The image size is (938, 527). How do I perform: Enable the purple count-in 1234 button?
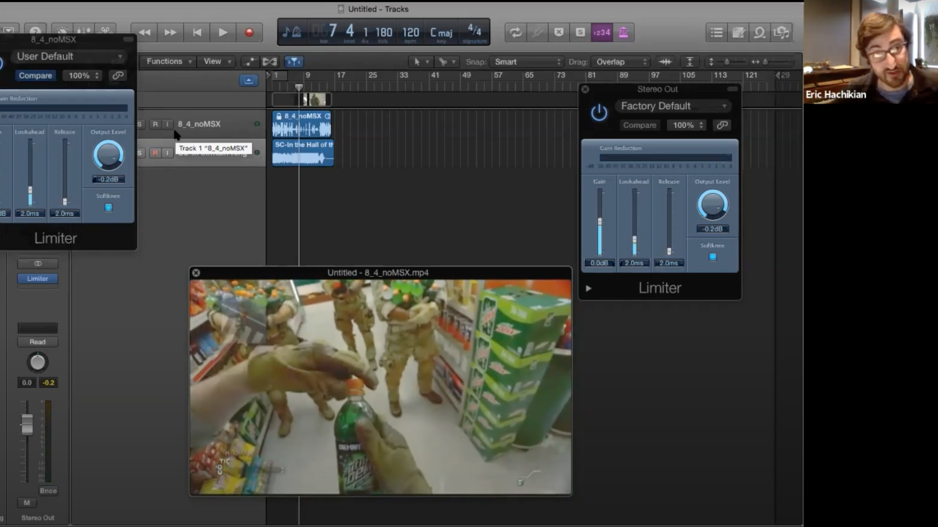(x=601, y=33)
